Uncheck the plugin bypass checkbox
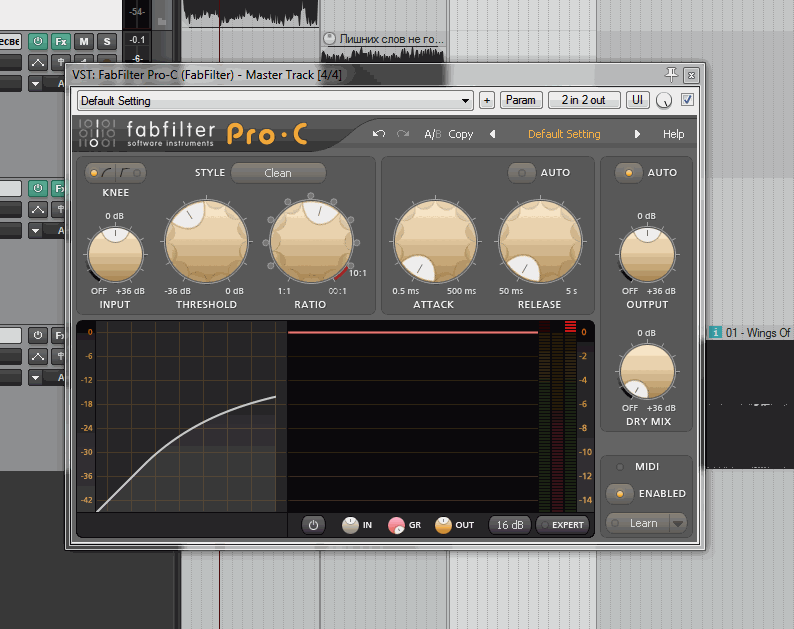Image resolution: width=794 pixels, height=629 pixels. [687, 100]
